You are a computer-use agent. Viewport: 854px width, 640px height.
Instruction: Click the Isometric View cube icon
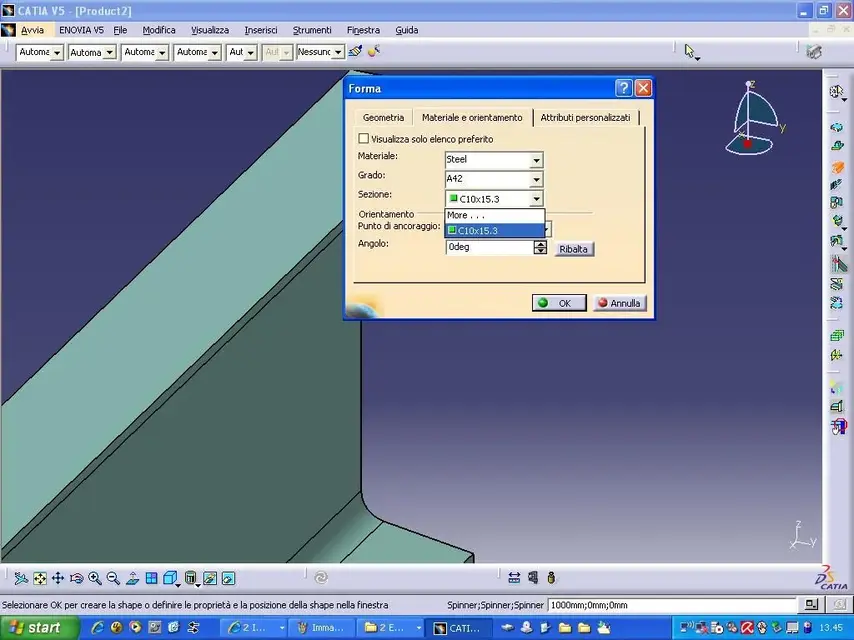170,578
